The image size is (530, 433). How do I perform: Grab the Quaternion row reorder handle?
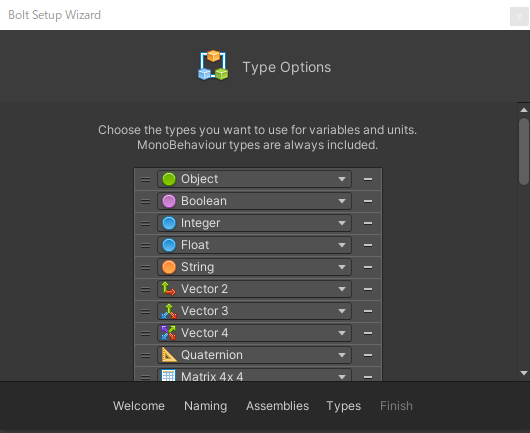tap(146, 355)
